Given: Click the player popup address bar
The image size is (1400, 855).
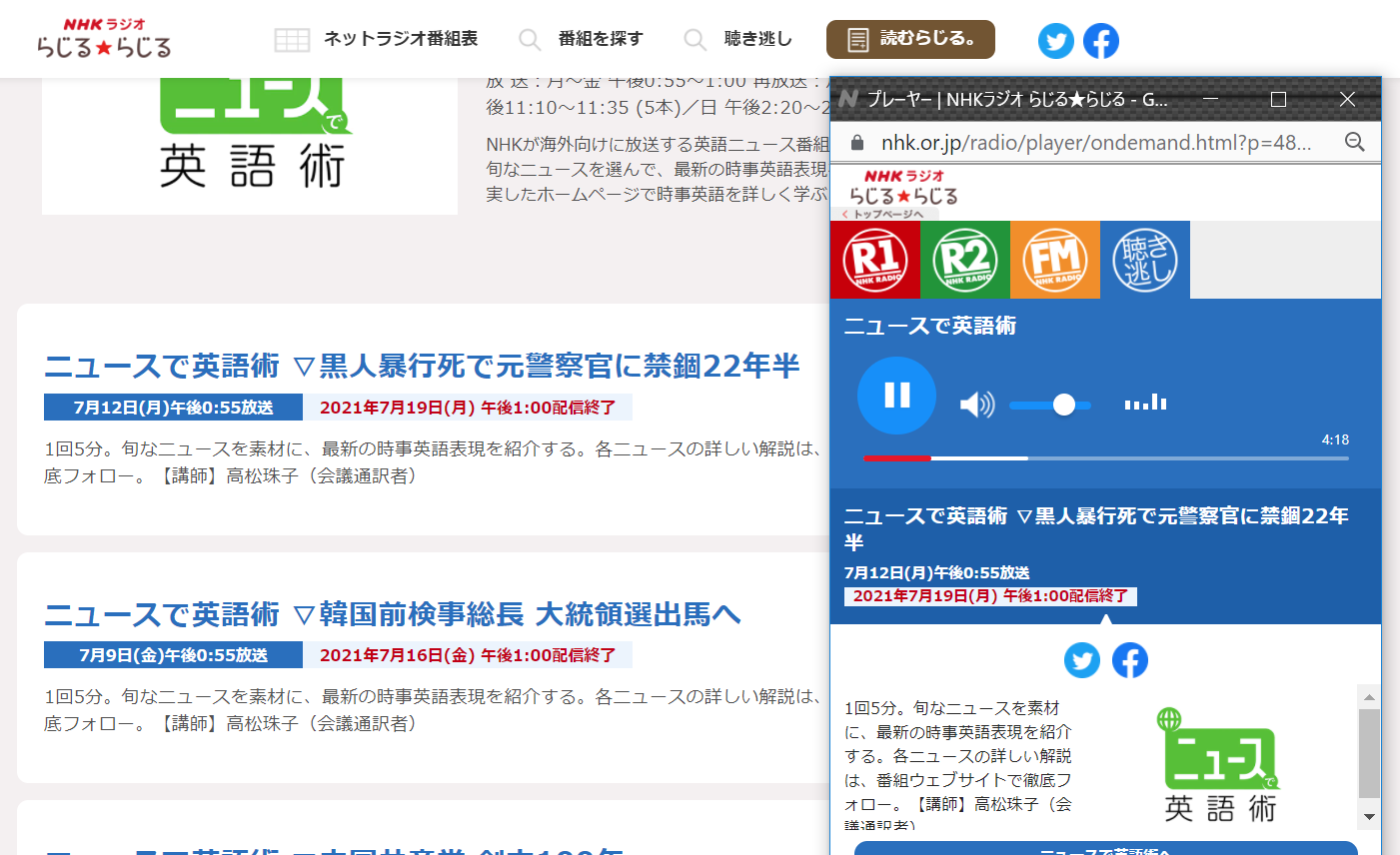Looking at the screenshot, I should pyautogui.click(x=1096, y=143).
